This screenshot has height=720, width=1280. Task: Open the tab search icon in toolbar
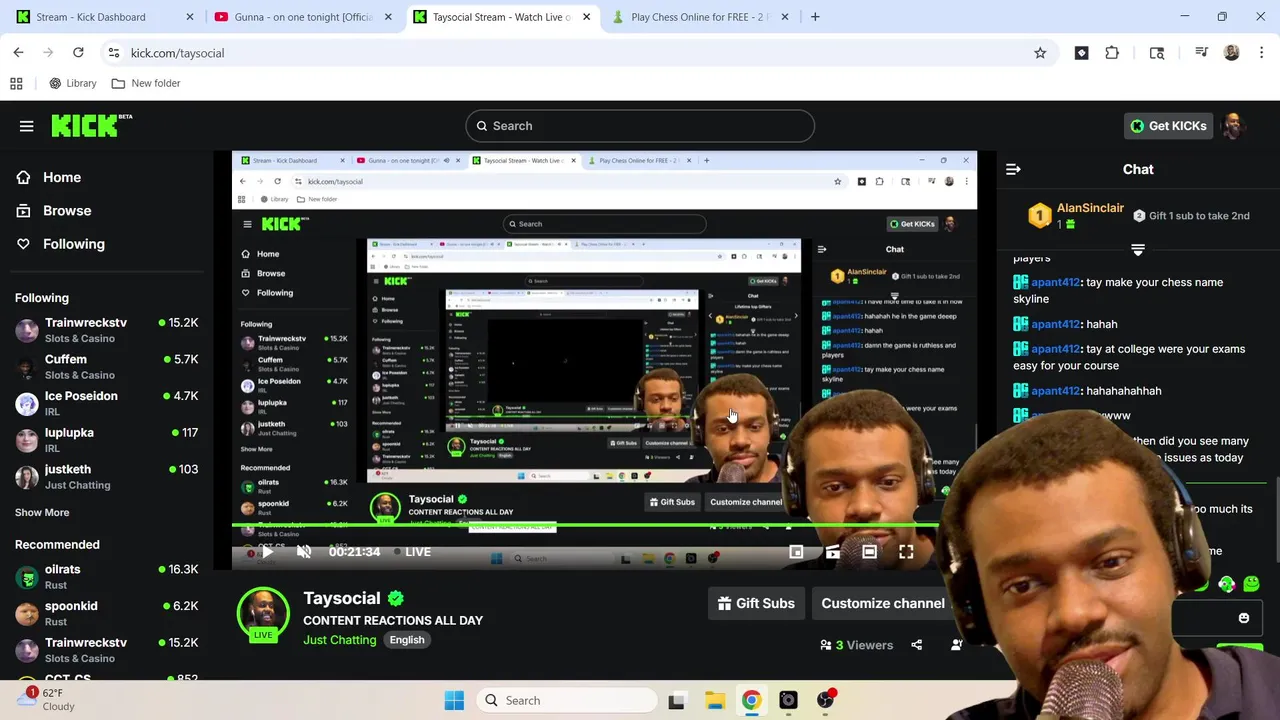click(x=1157, y=53)
